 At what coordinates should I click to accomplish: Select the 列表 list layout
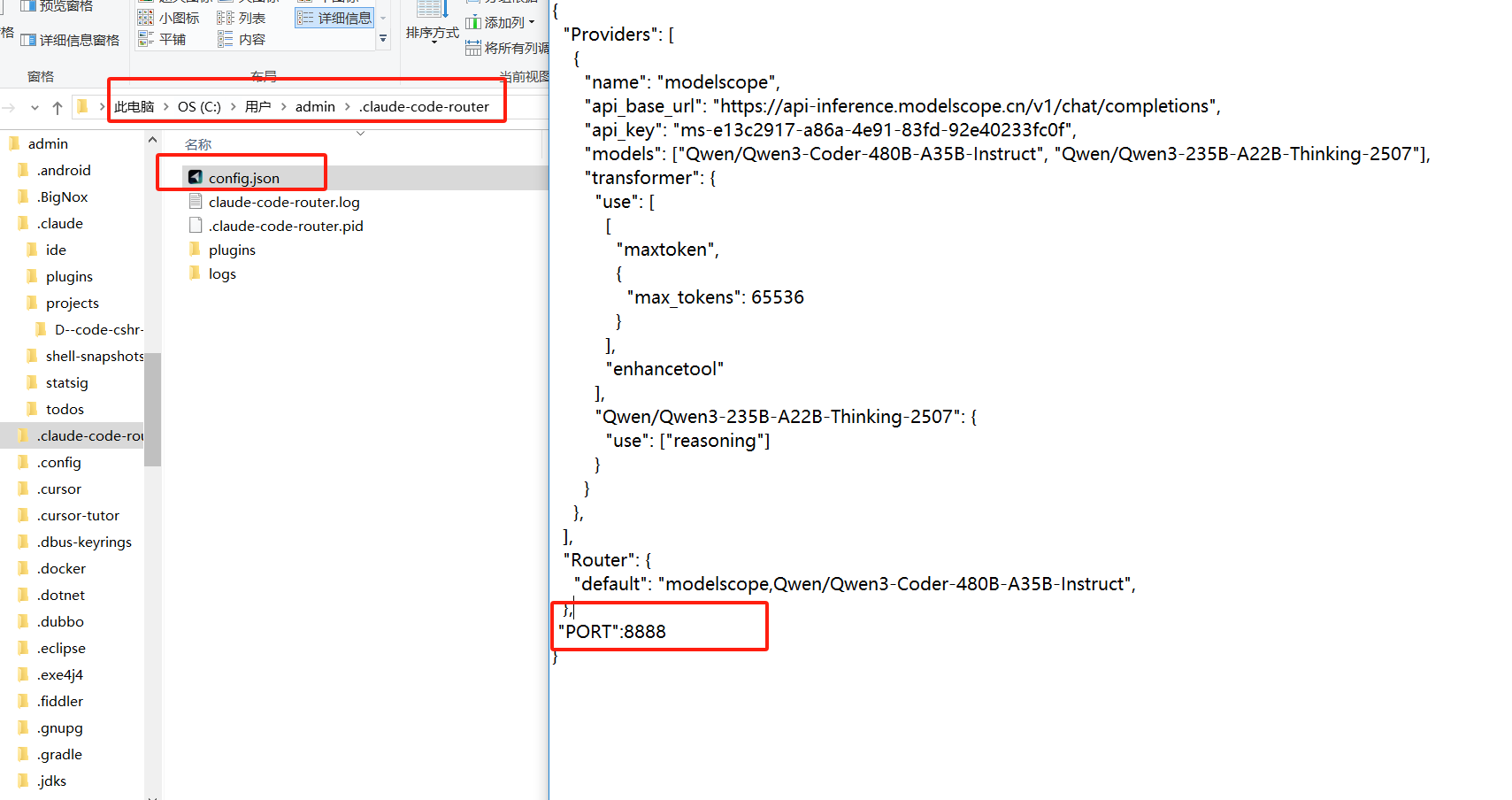pos(242,18)
